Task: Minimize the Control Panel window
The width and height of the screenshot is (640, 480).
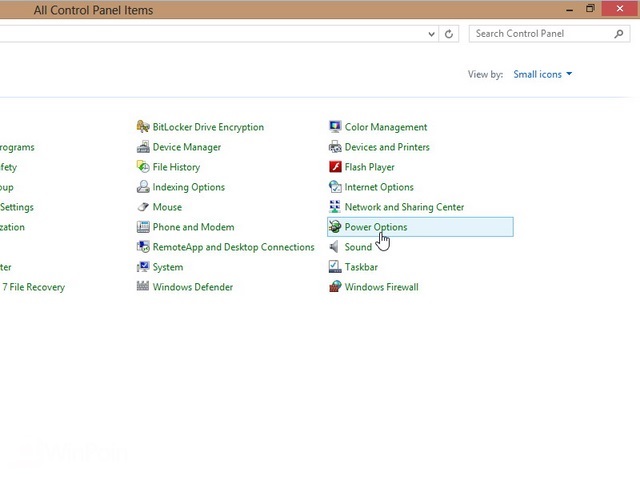Action: point(569,9)
